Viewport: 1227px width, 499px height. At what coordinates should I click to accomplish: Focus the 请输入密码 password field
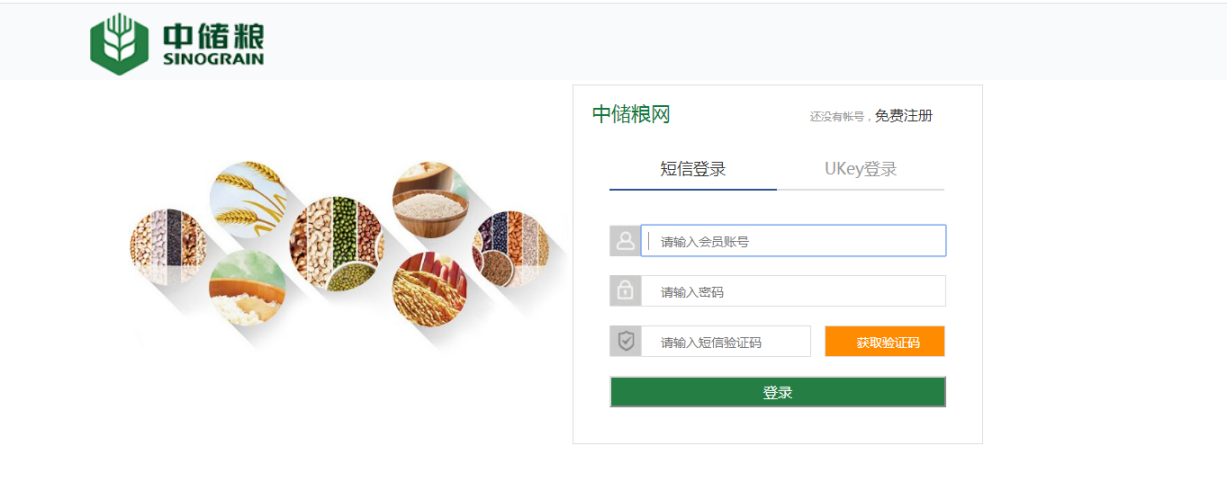point(793,291)
